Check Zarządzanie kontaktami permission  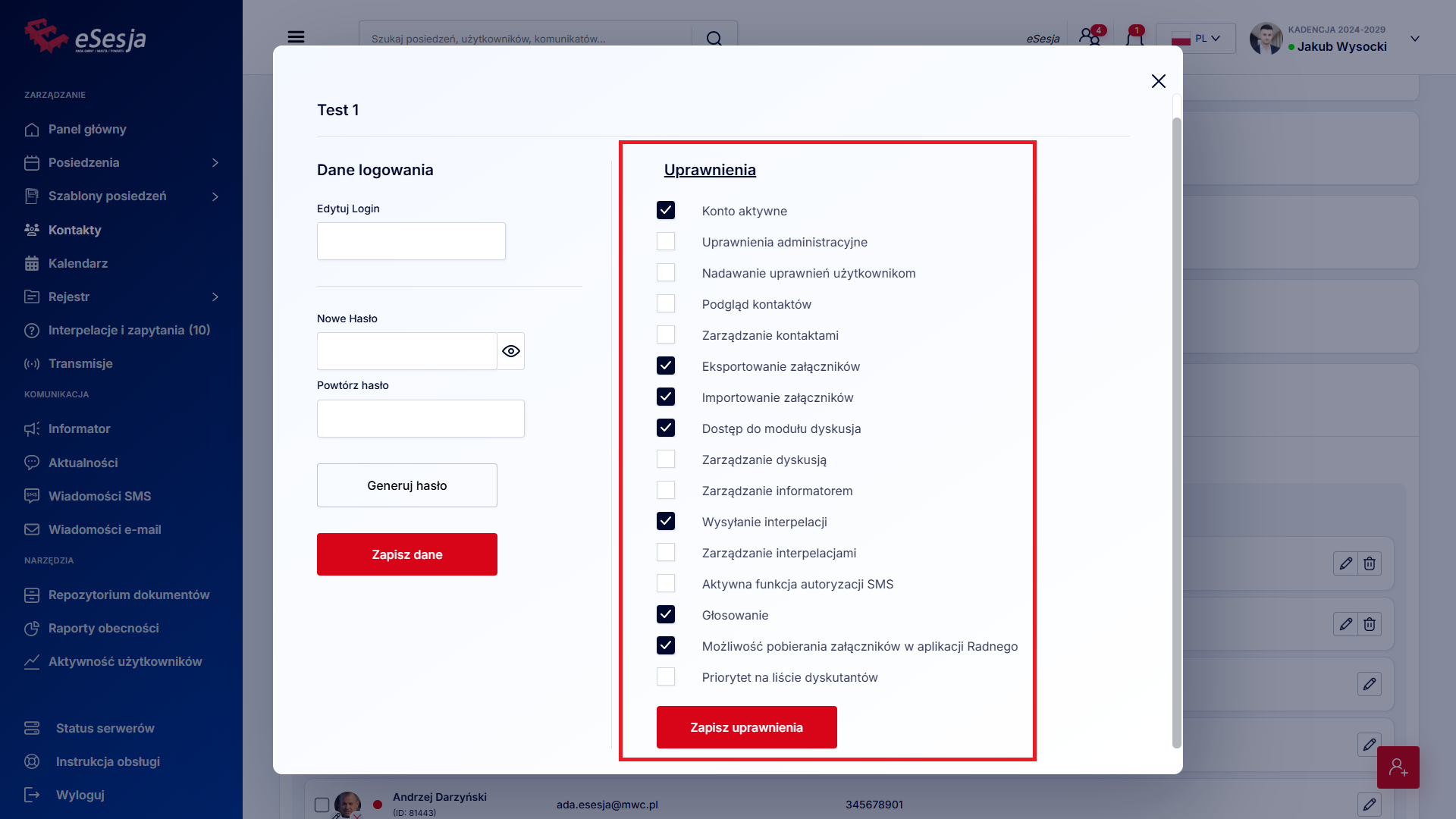point(666,335)
